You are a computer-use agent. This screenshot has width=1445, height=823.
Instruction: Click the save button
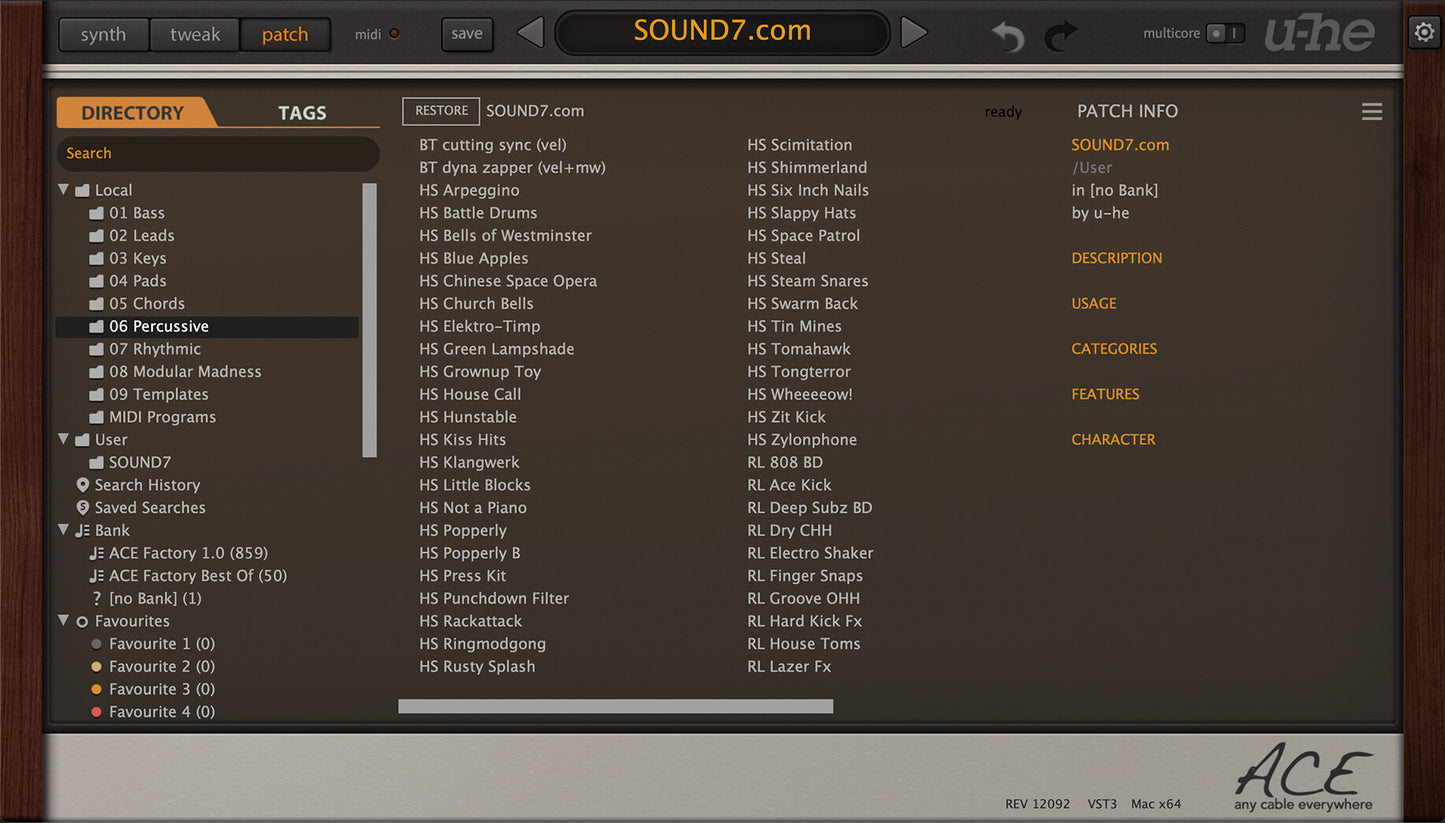[x=467, y=34]
